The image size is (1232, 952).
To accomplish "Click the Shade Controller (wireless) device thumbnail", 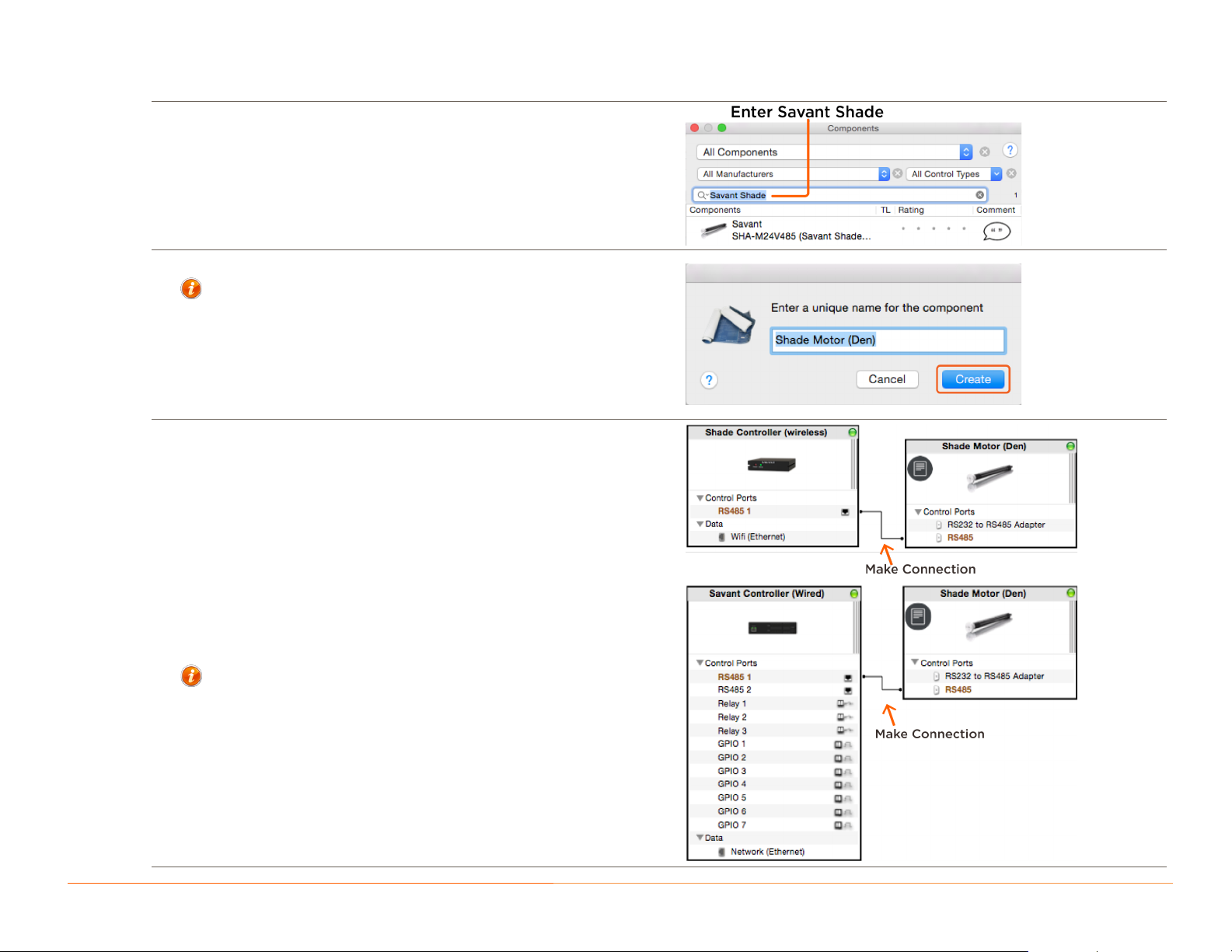I will [771, 465].
